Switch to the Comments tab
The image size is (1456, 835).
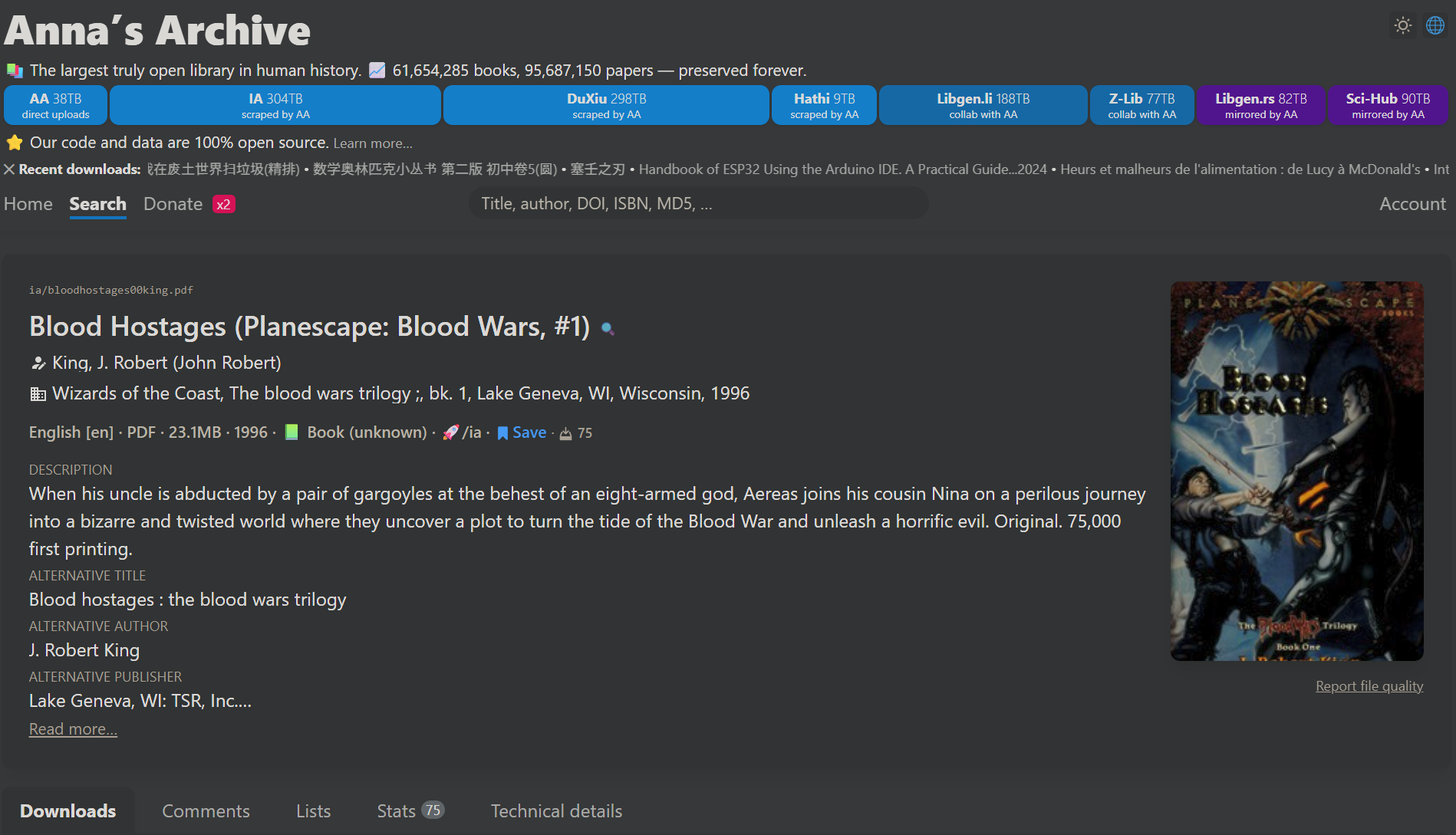206,811
